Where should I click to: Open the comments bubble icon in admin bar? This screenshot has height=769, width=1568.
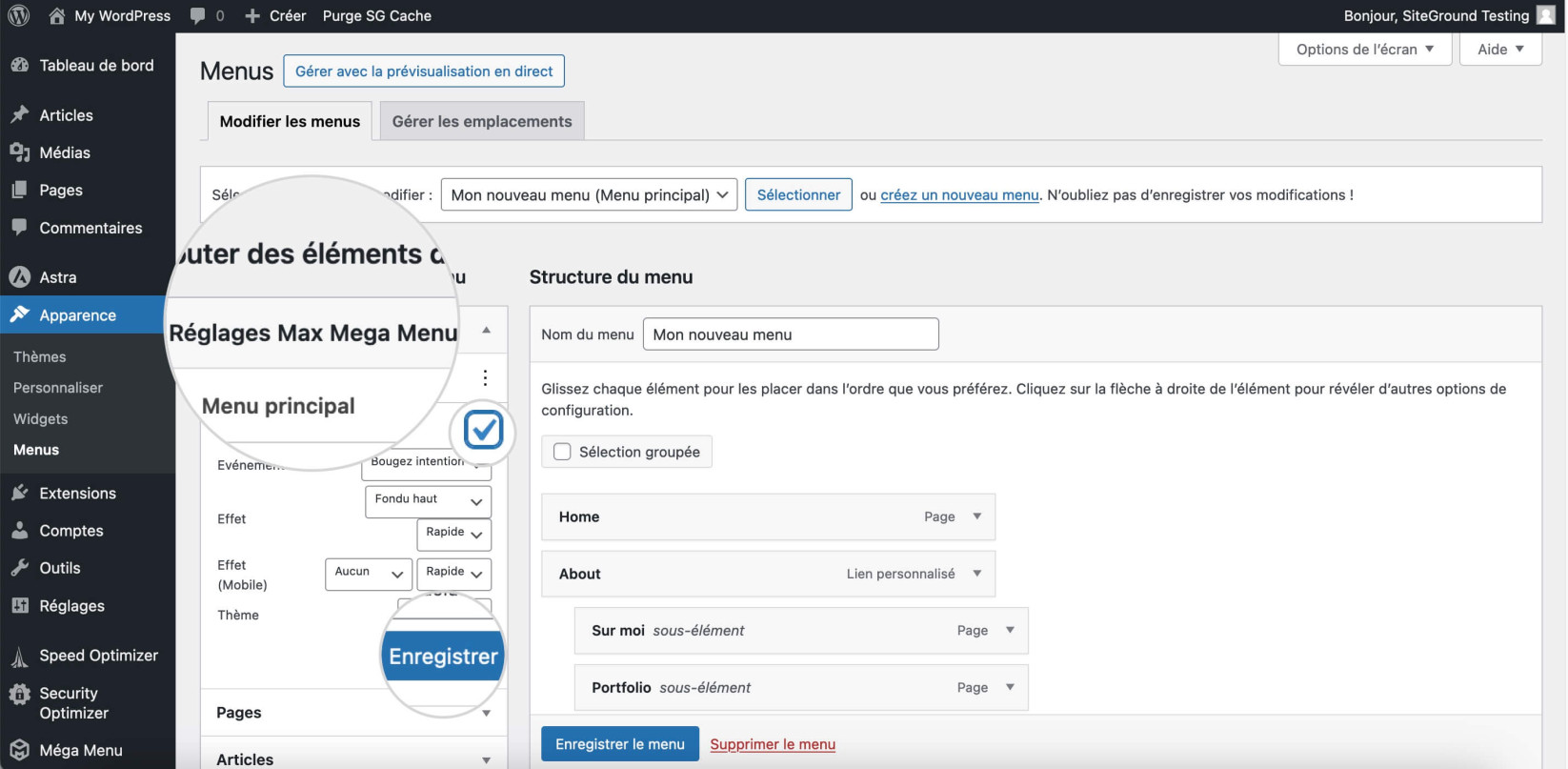tap(197, 15)
